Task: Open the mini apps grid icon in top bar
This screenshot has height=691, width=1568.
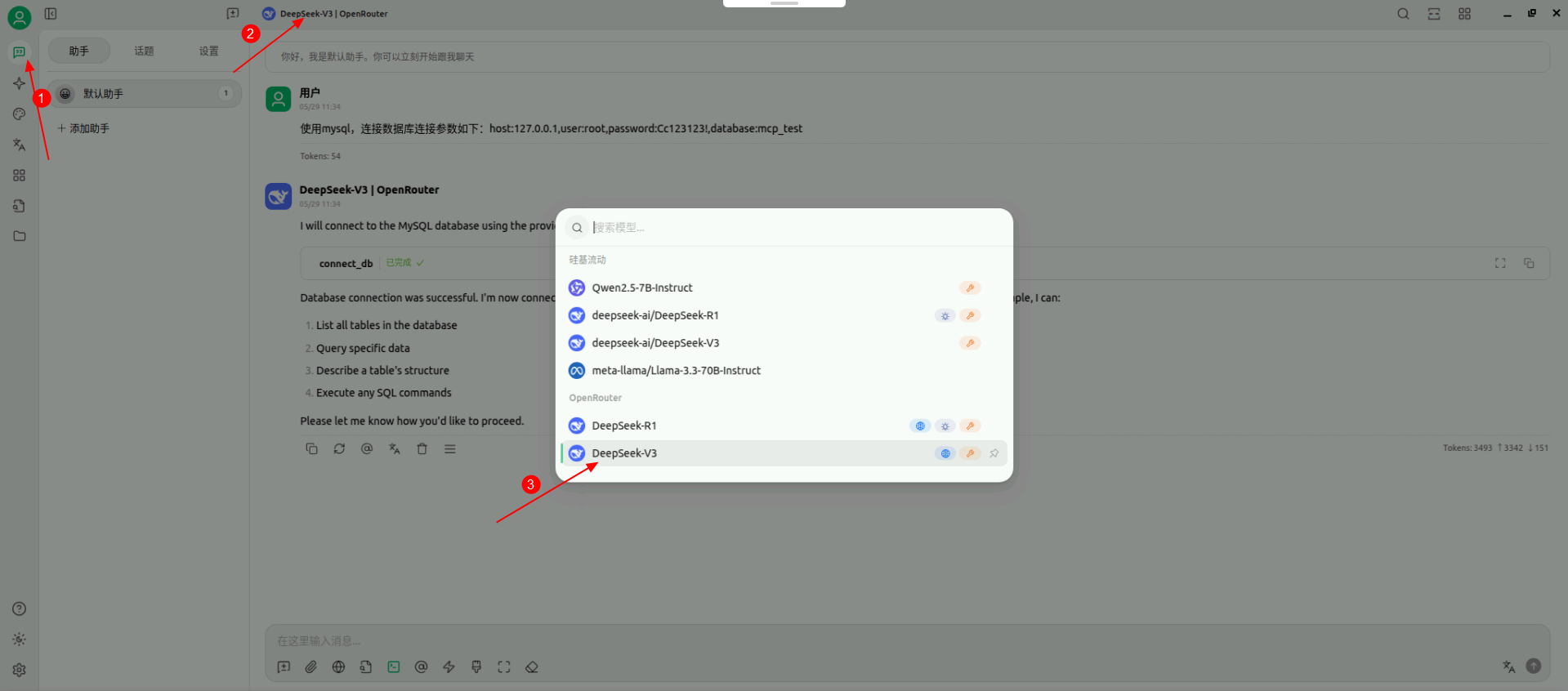Action: [x=1464, y=14]
